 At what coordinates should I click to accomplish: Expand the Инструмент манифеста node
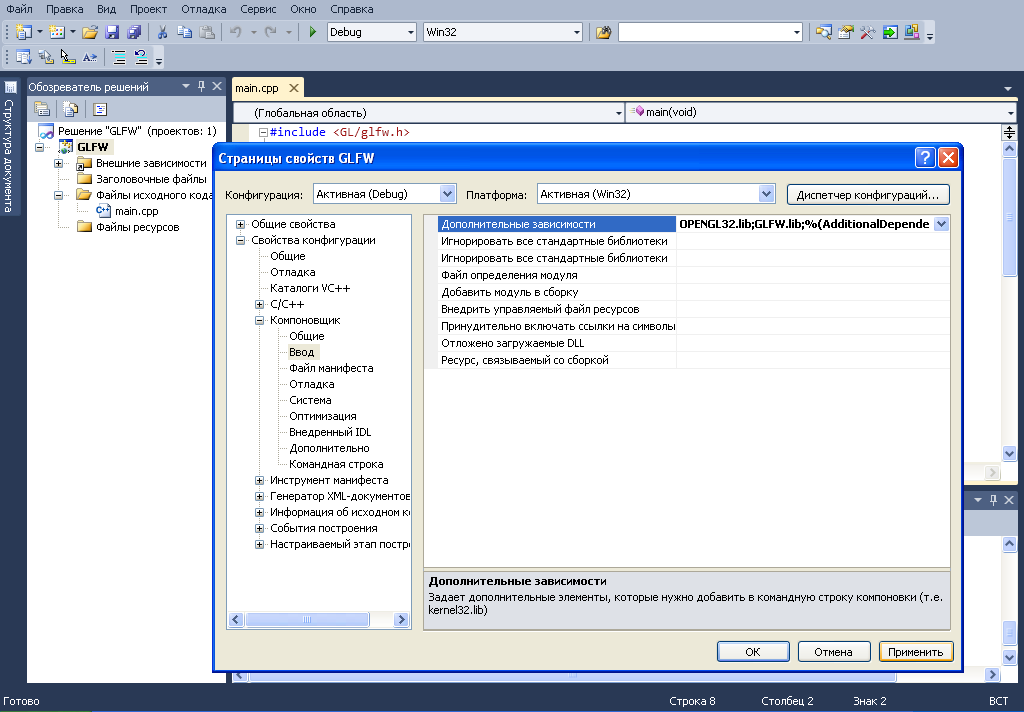[x=259, y=480]
